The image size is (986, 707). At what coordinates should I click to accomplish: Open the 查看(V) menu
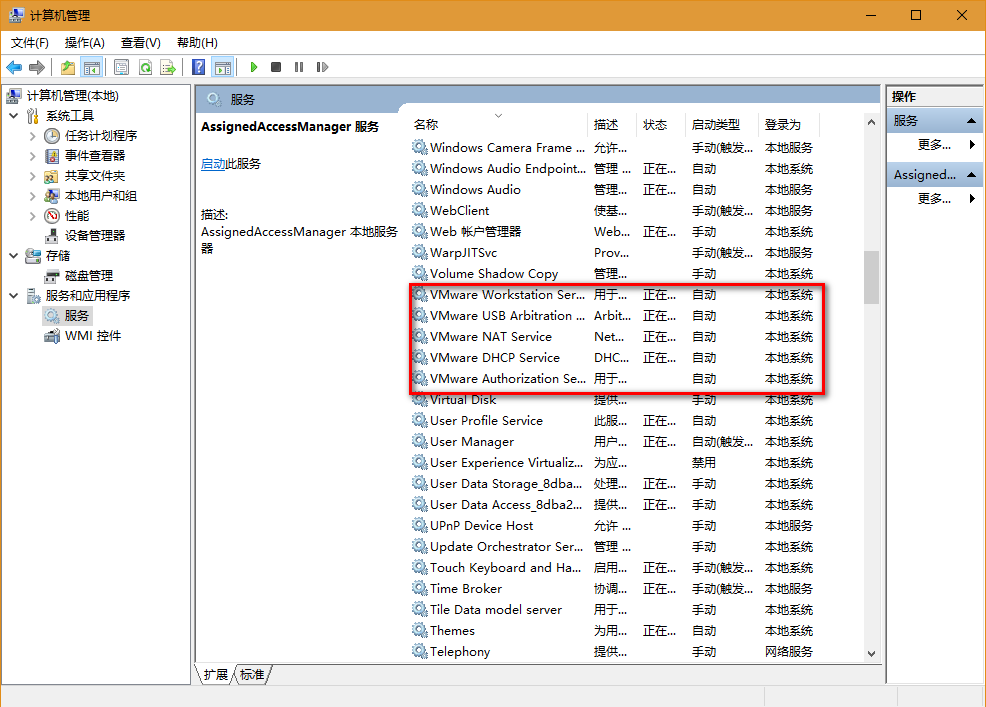click(141, 43)
